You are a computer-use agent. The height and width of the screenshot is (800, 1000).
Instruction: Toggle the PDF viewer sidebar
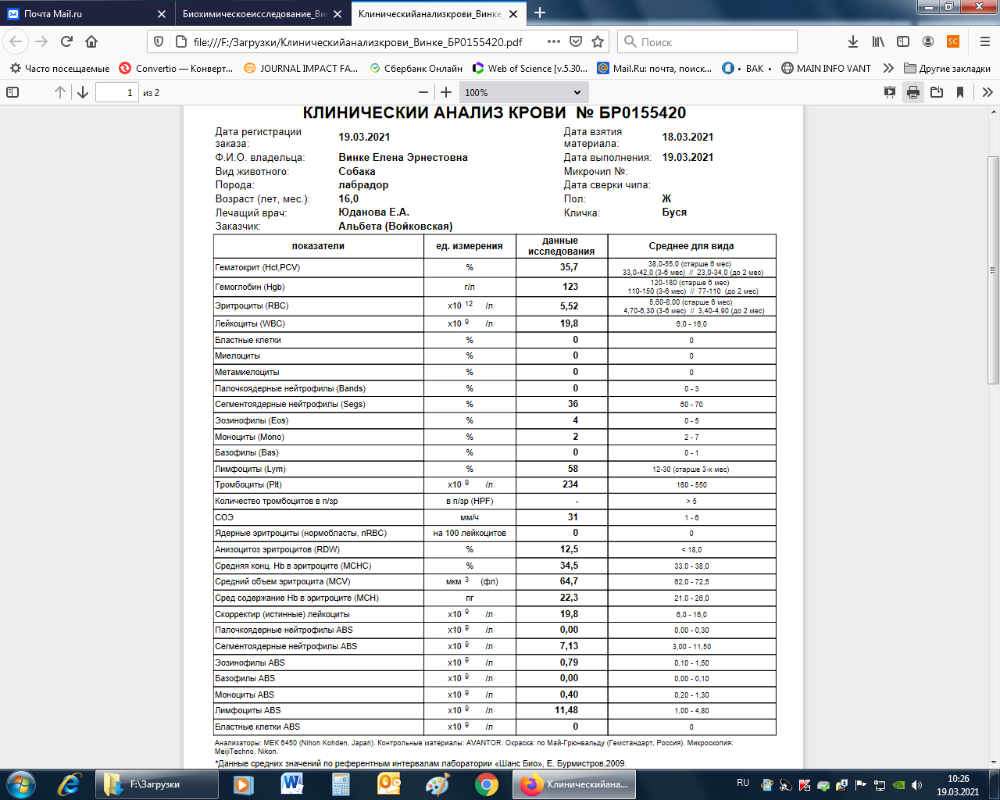(13, 92)
